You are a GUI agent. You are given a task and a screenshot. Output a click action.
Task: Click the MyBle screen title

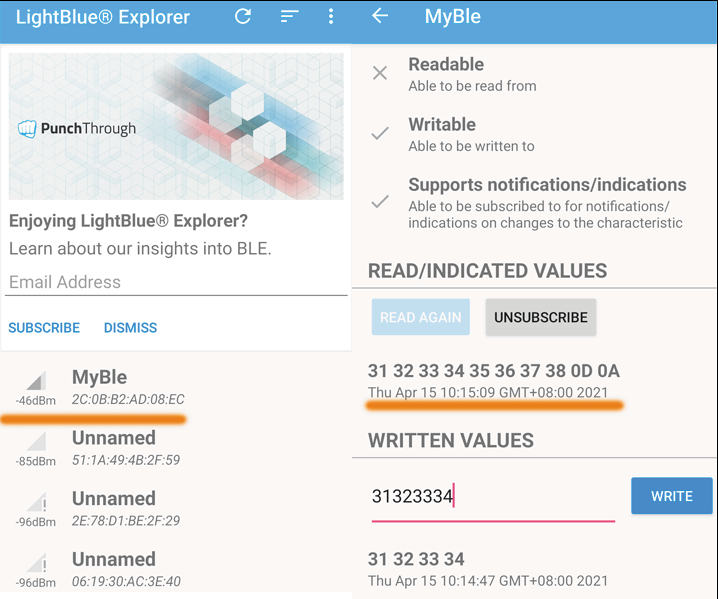click(x=453, y=16)
